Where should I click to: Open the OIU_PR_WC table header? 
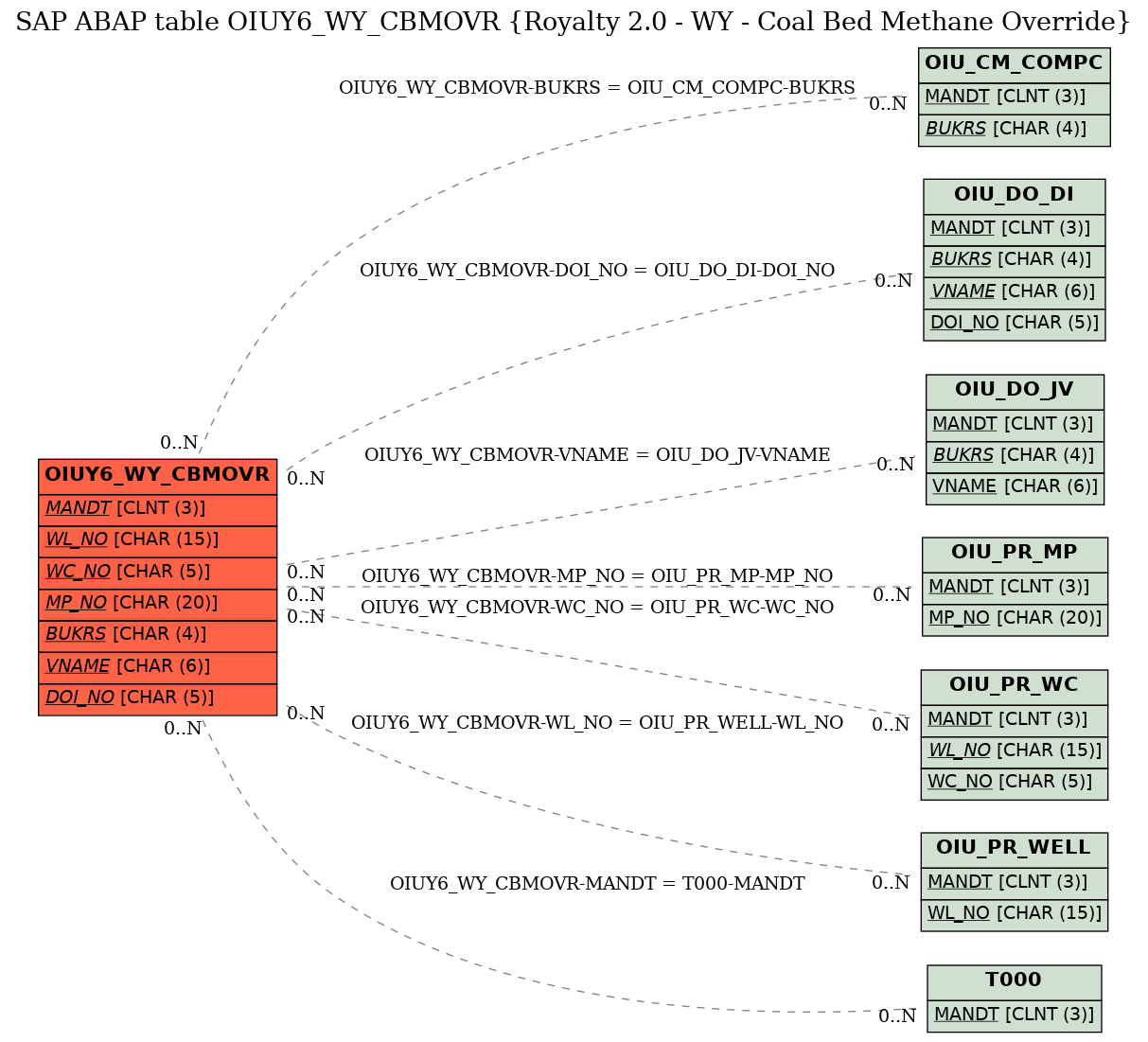1015,686
